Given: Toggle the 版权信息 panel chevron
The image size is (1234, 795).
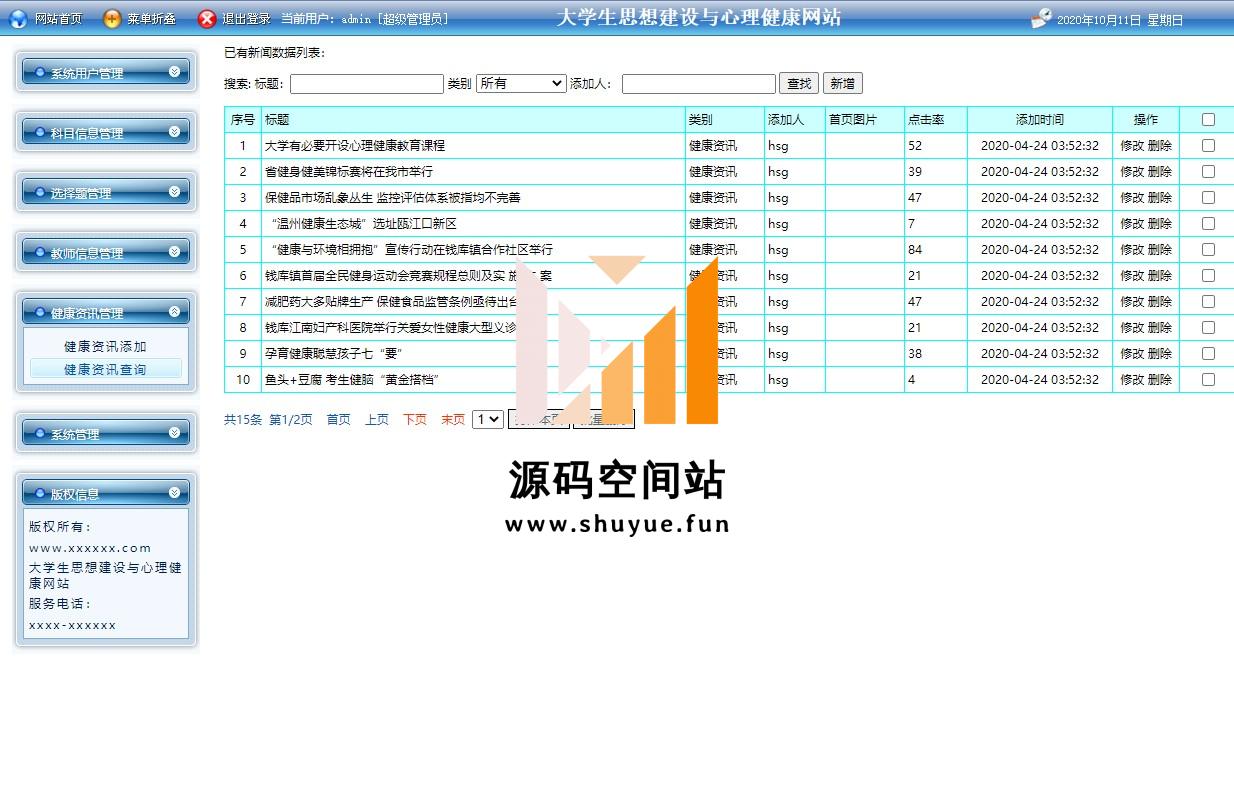Looking at the screenshot, I should [x=175, y=492].
